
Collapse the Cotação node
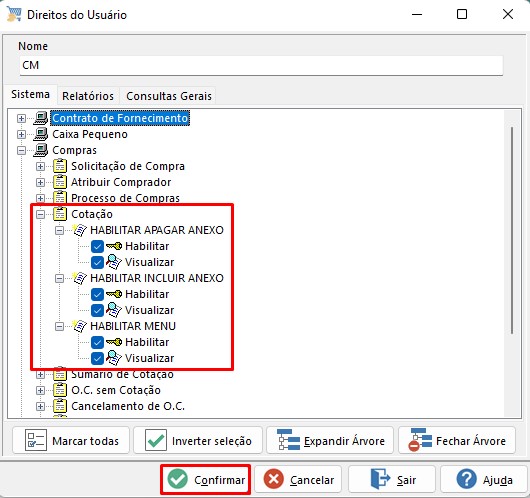click(40, 214)
